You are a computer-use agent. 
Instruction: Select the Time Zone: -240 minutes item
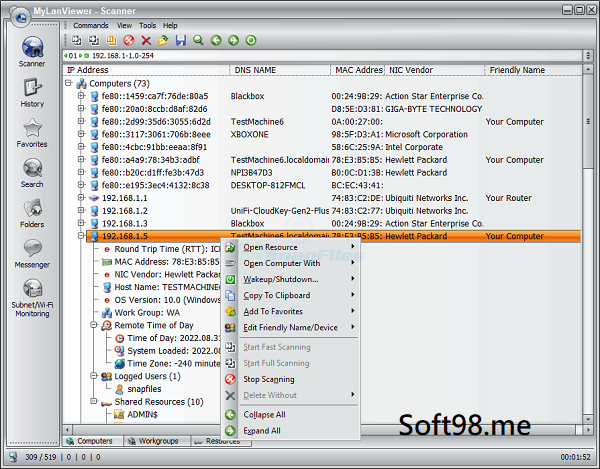(168, 363)
